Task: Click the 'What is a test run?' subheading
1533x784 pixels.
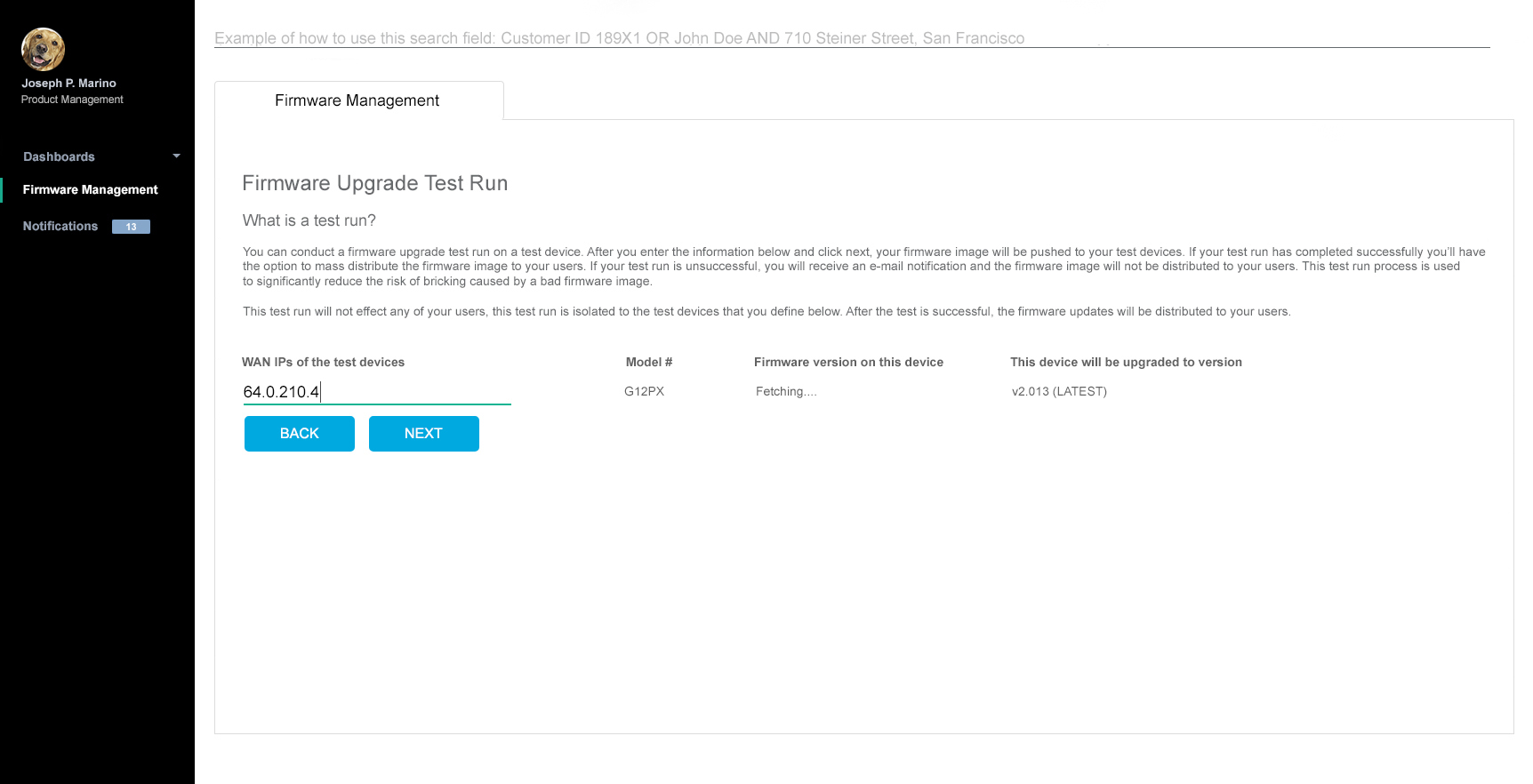Action: pyautogui.click(x=309, y=220)
